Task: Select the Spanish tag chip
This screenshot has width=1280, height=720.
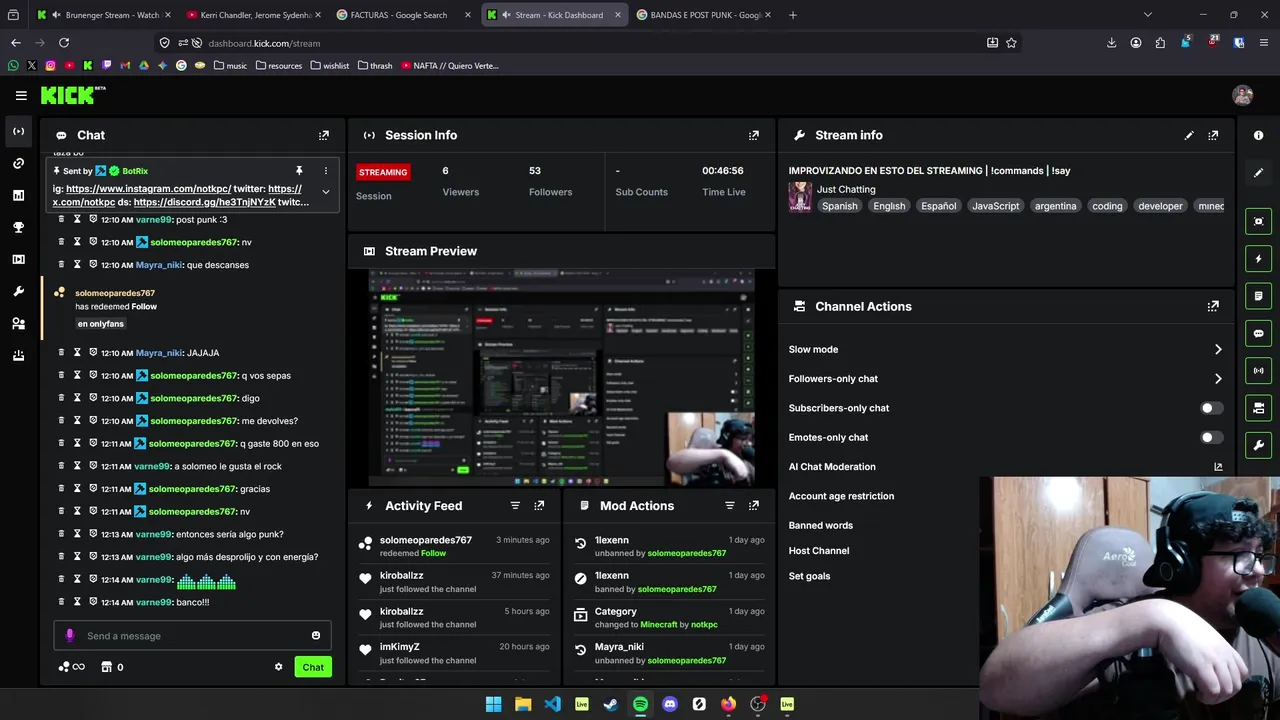Action: click(840, 206)
